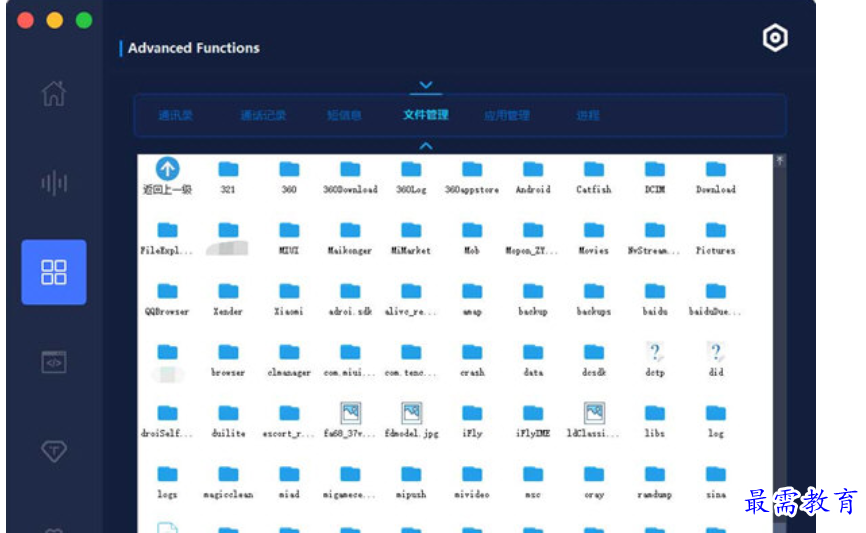
Task: Switch to the 通话记录 call log tab
Action: [263, 115]
